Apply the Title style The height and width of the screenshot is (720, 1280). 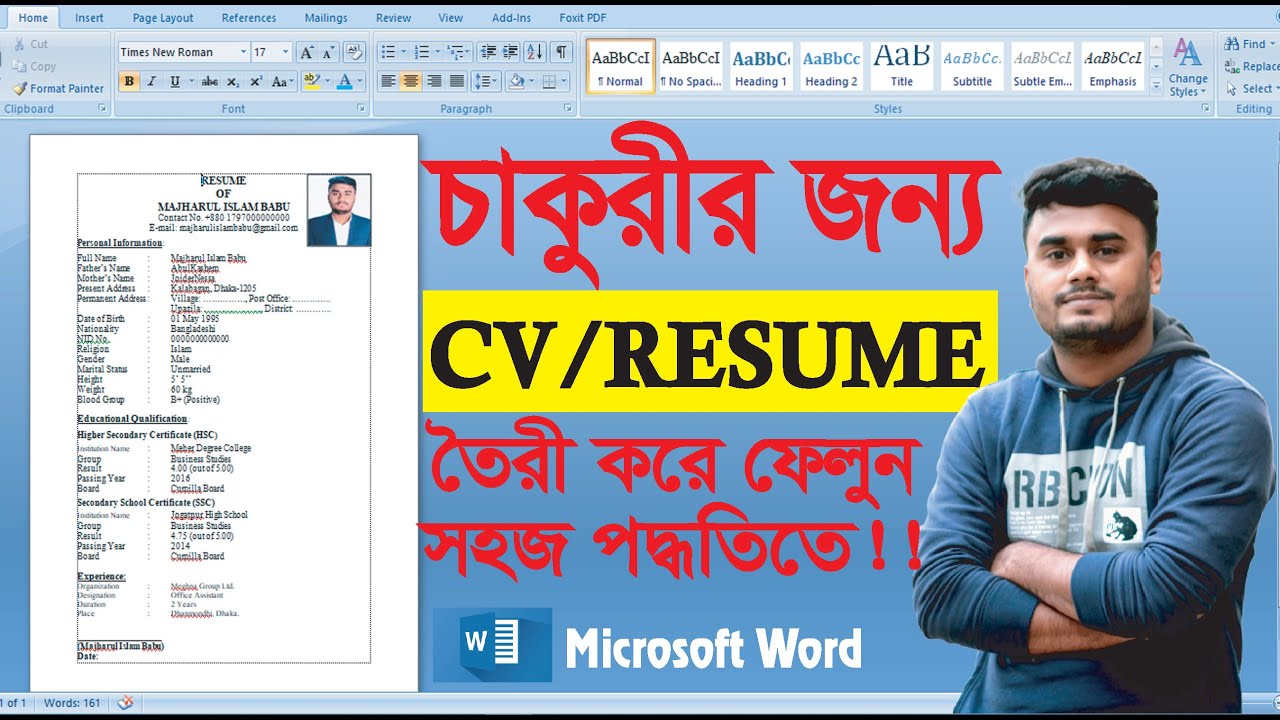(902, 67)
